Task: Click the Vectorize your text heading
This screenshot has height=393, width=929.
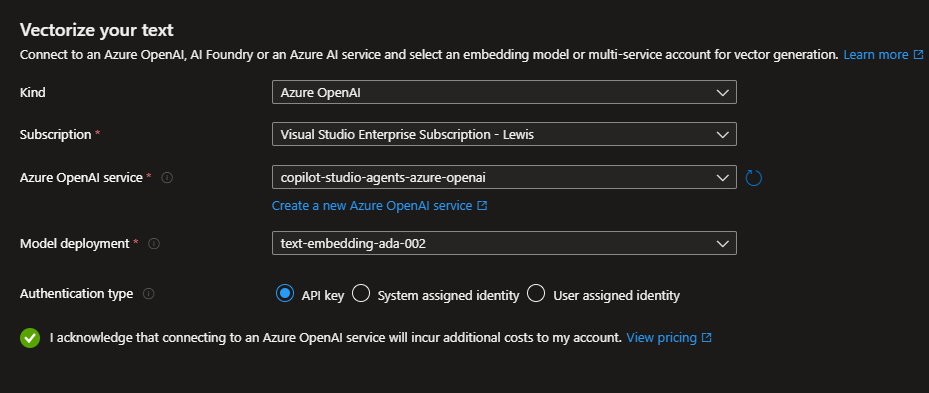Action: pyautogui.click(x=97, y=30)
